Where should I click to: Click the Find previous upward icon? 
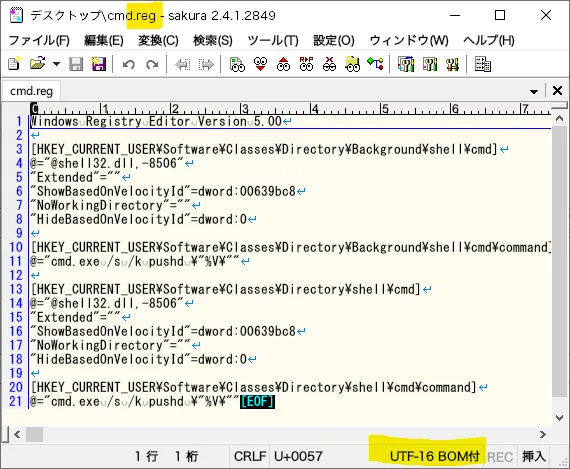283,64
